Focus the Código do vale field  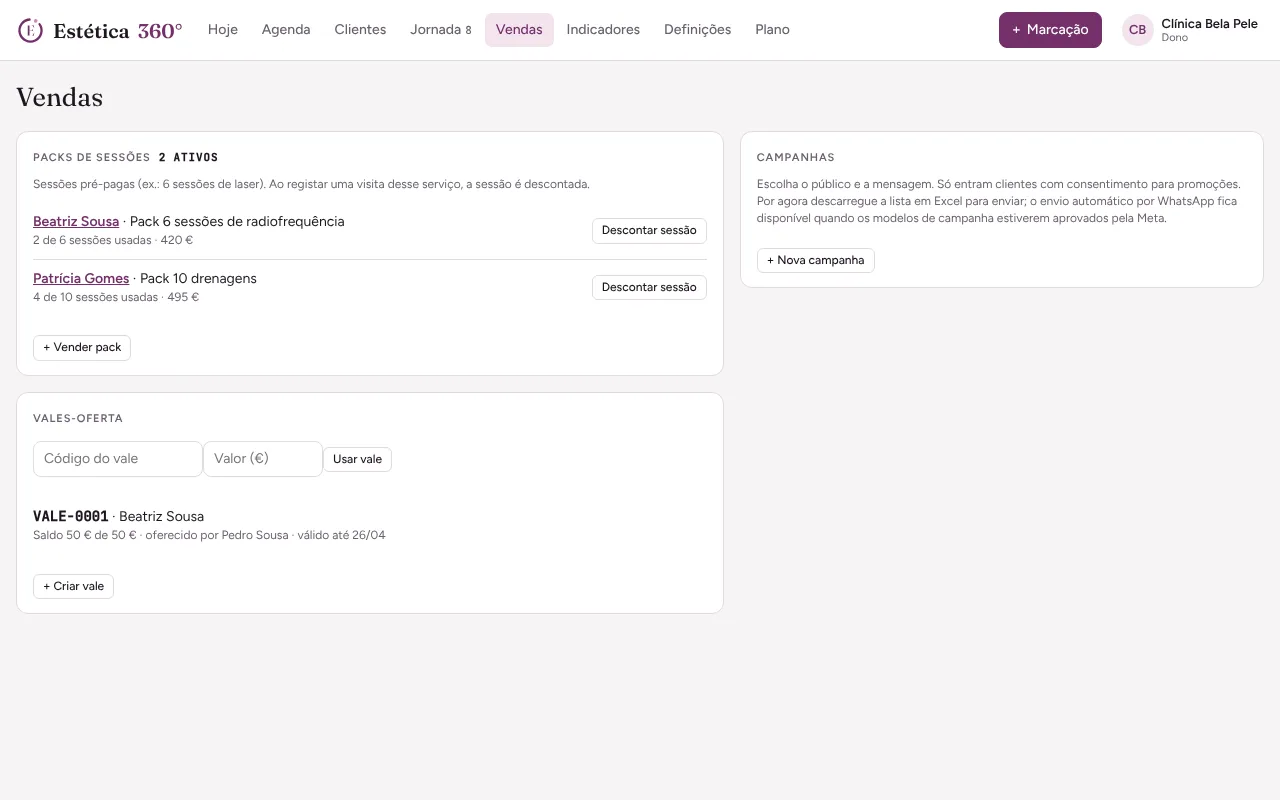118,459
